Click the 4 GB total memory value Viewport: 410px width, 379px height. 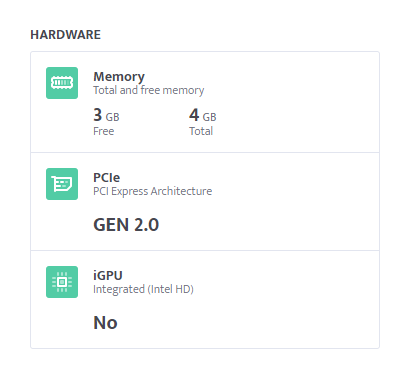tap(203, 115)
